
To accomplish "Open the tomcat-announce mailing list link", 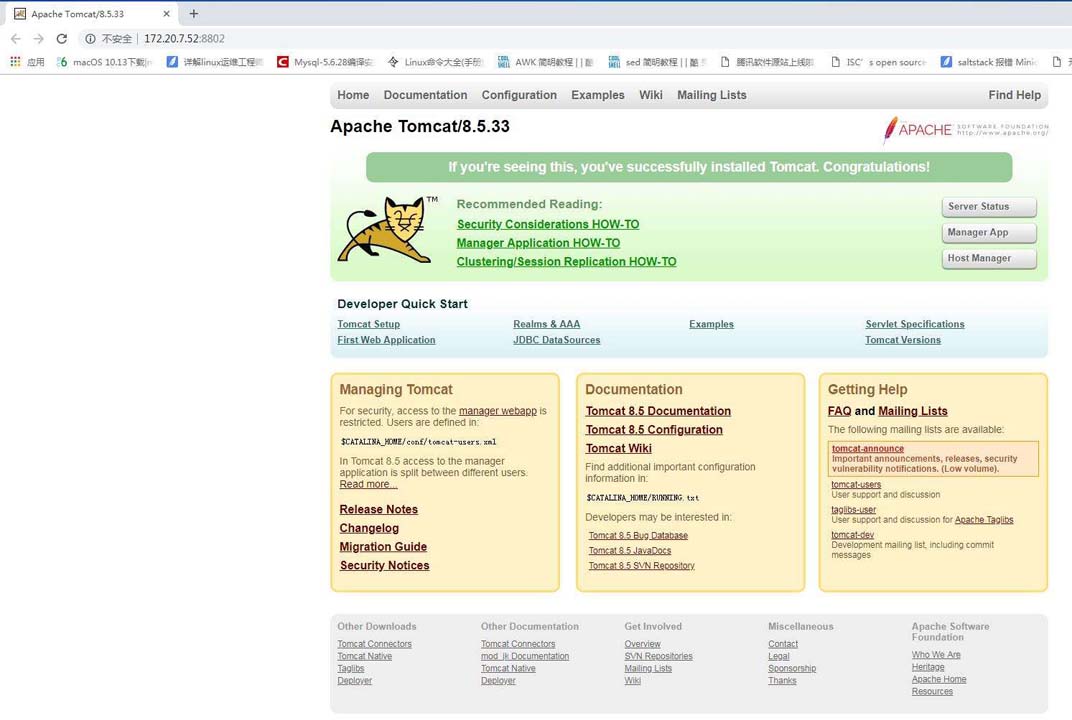I will click(x=868, y=449).
